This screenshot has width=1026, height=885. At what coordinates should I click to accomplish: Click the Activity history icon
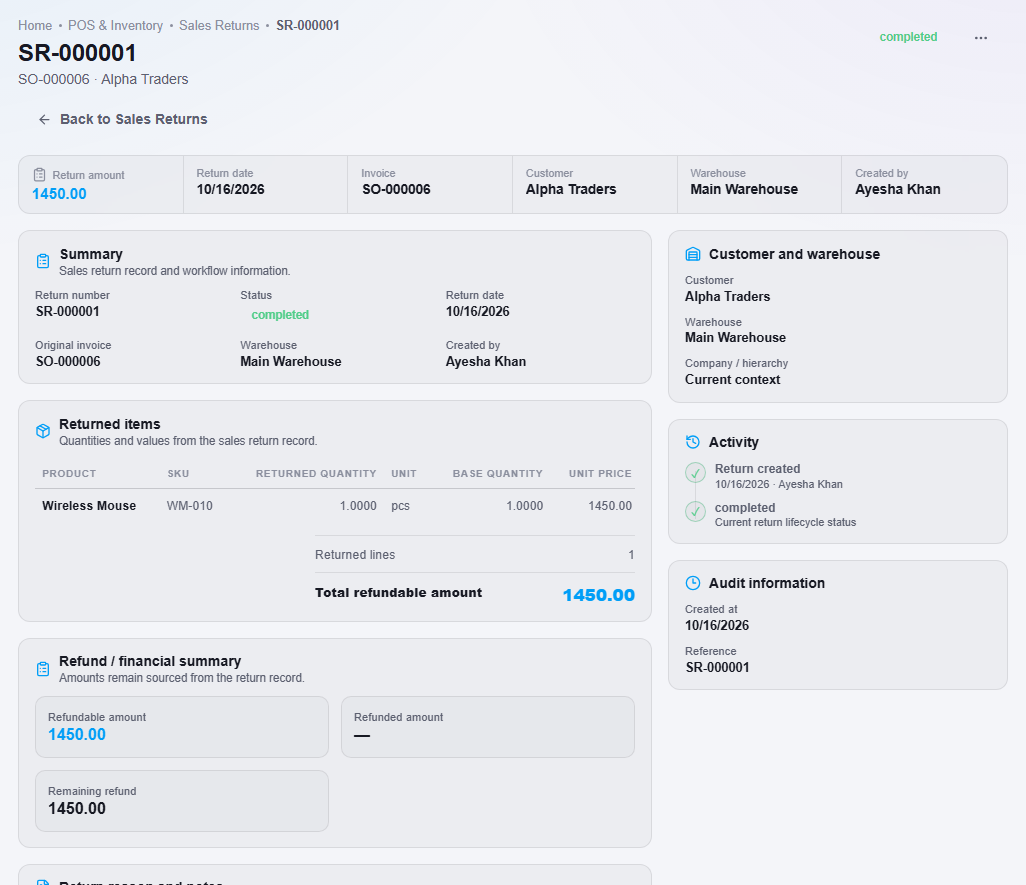(x=692, y=442)
